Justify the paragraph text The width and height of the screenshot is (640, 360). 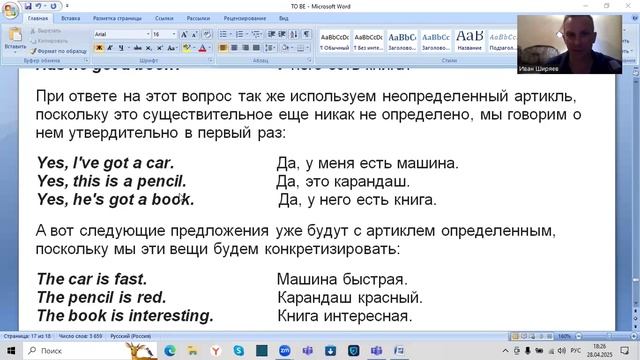coord(256,48)
